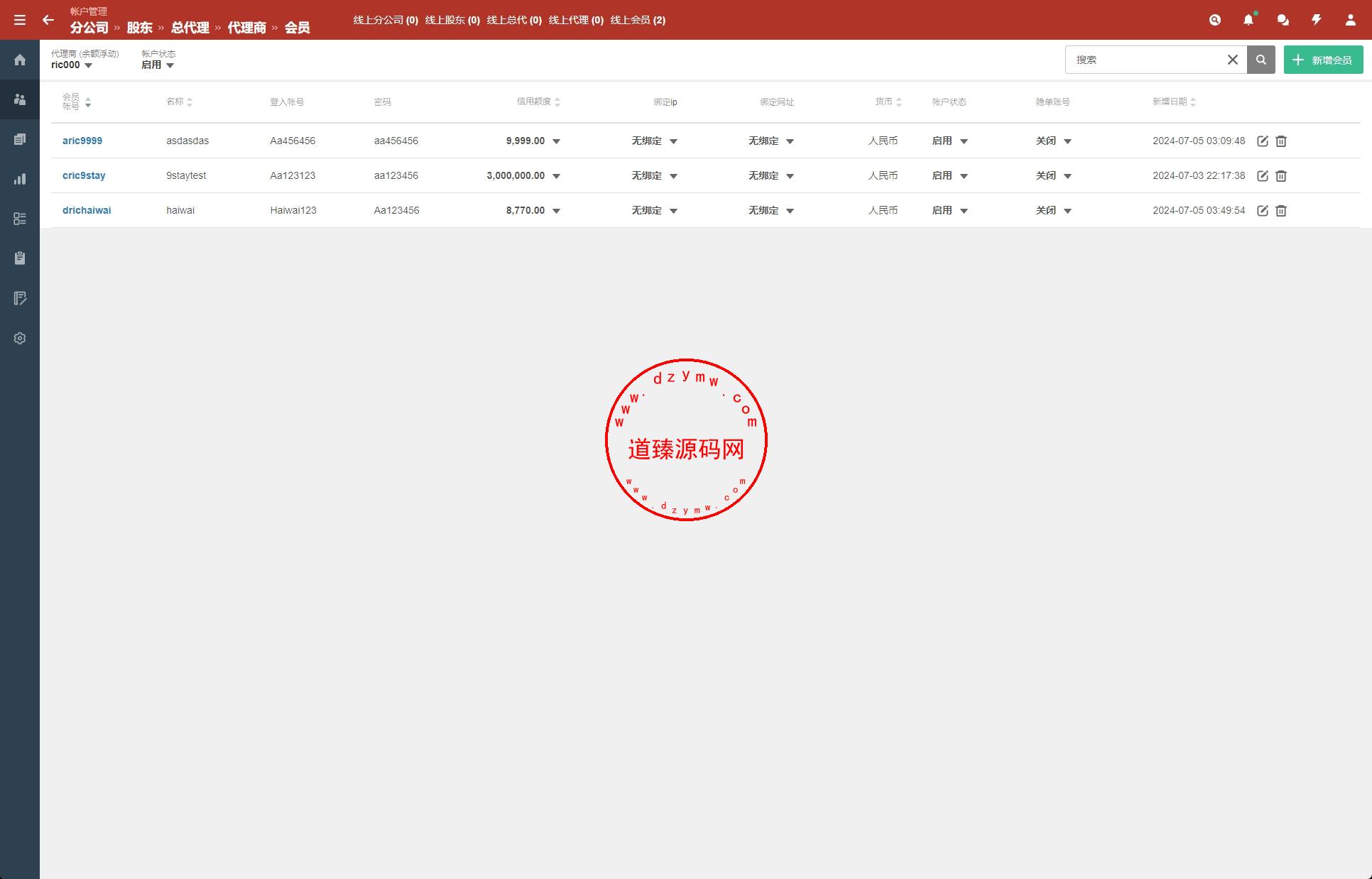Expand credit limit 8,770.00 dropdown
This screenshot has height=879, width=1372.
(556, 211)
